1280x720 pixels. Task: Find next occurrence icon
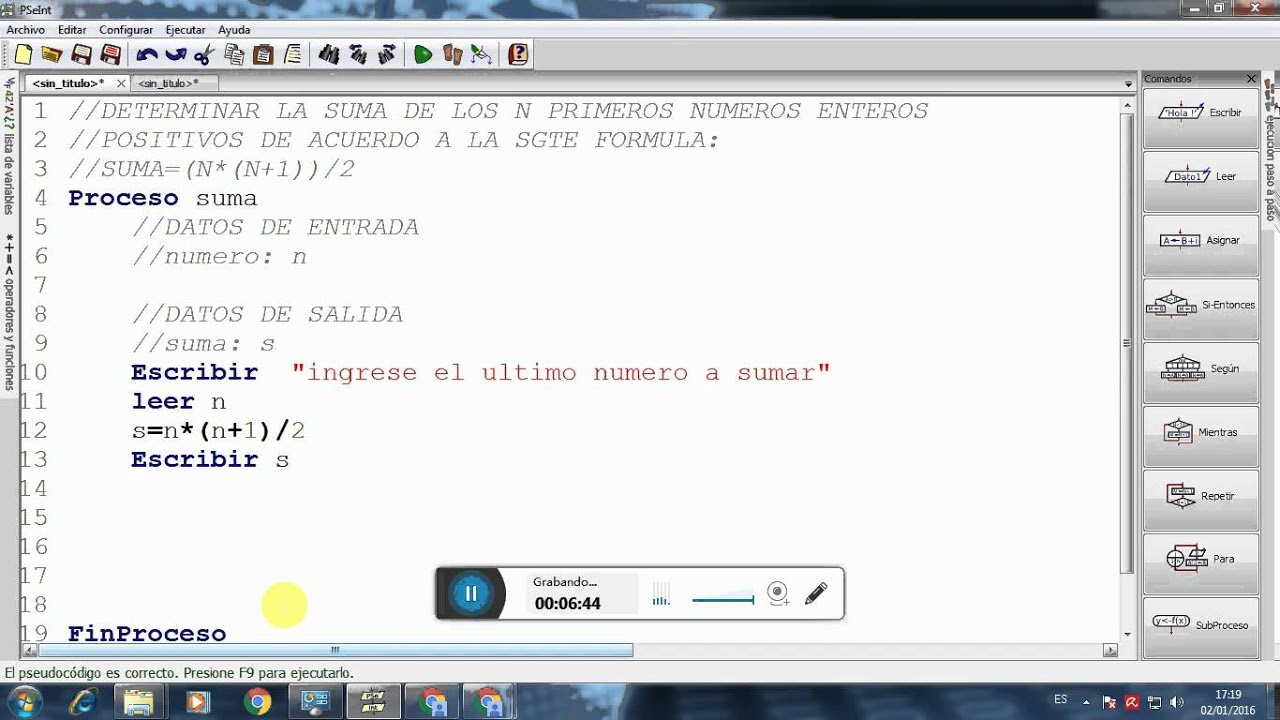tap(386, 54)
